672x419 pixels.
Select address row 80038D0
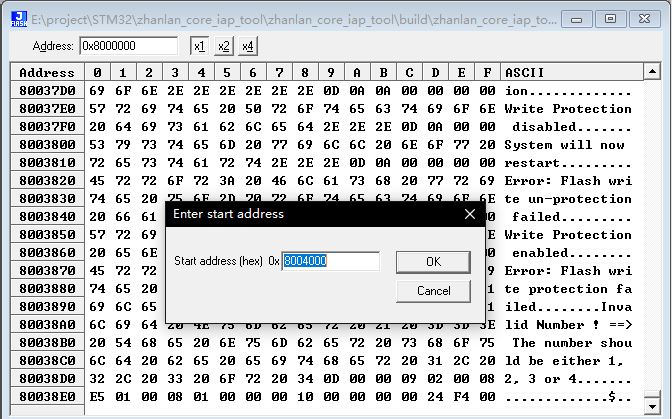point(47,378)
